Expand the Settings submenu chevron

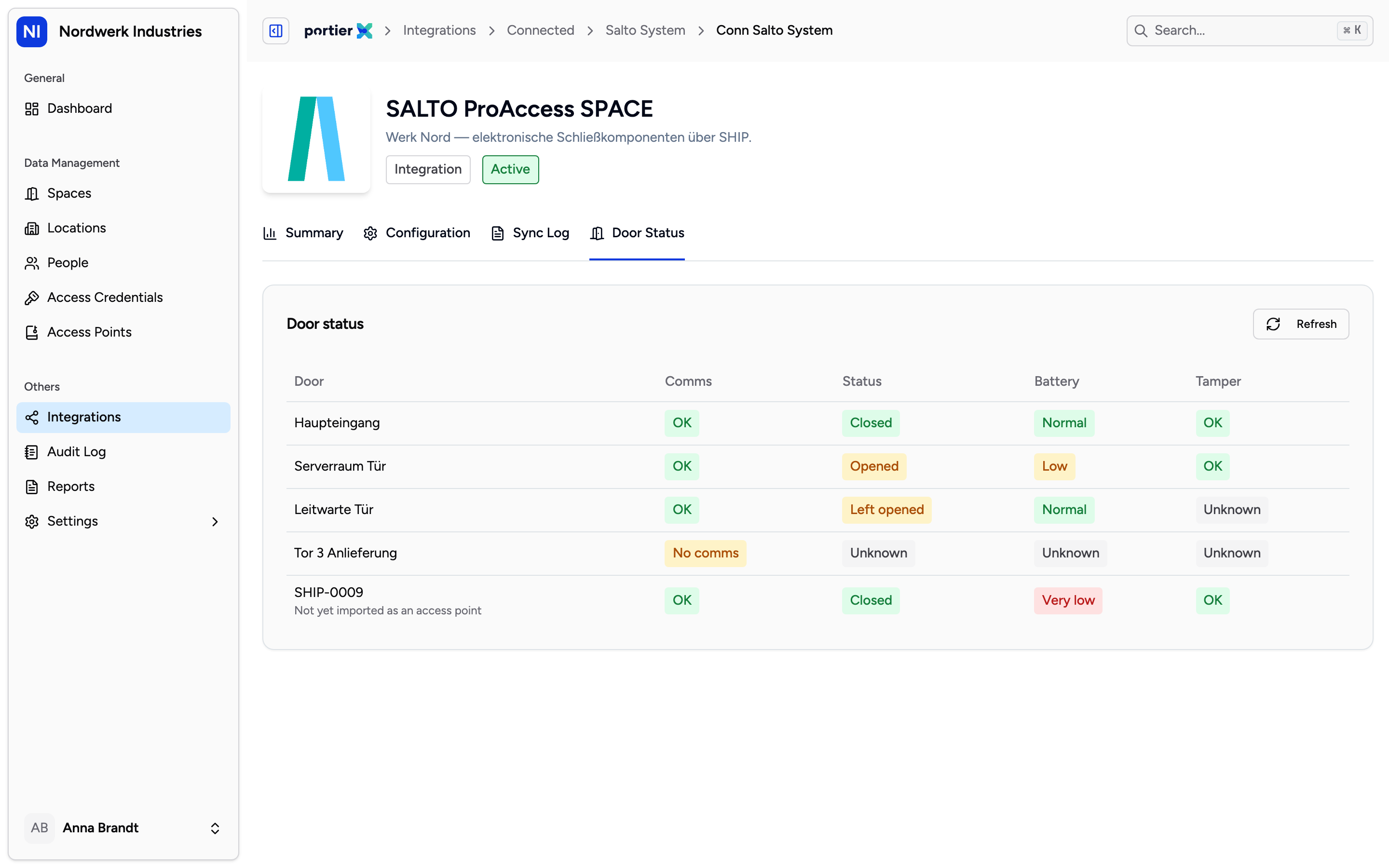tap(215, 521)
